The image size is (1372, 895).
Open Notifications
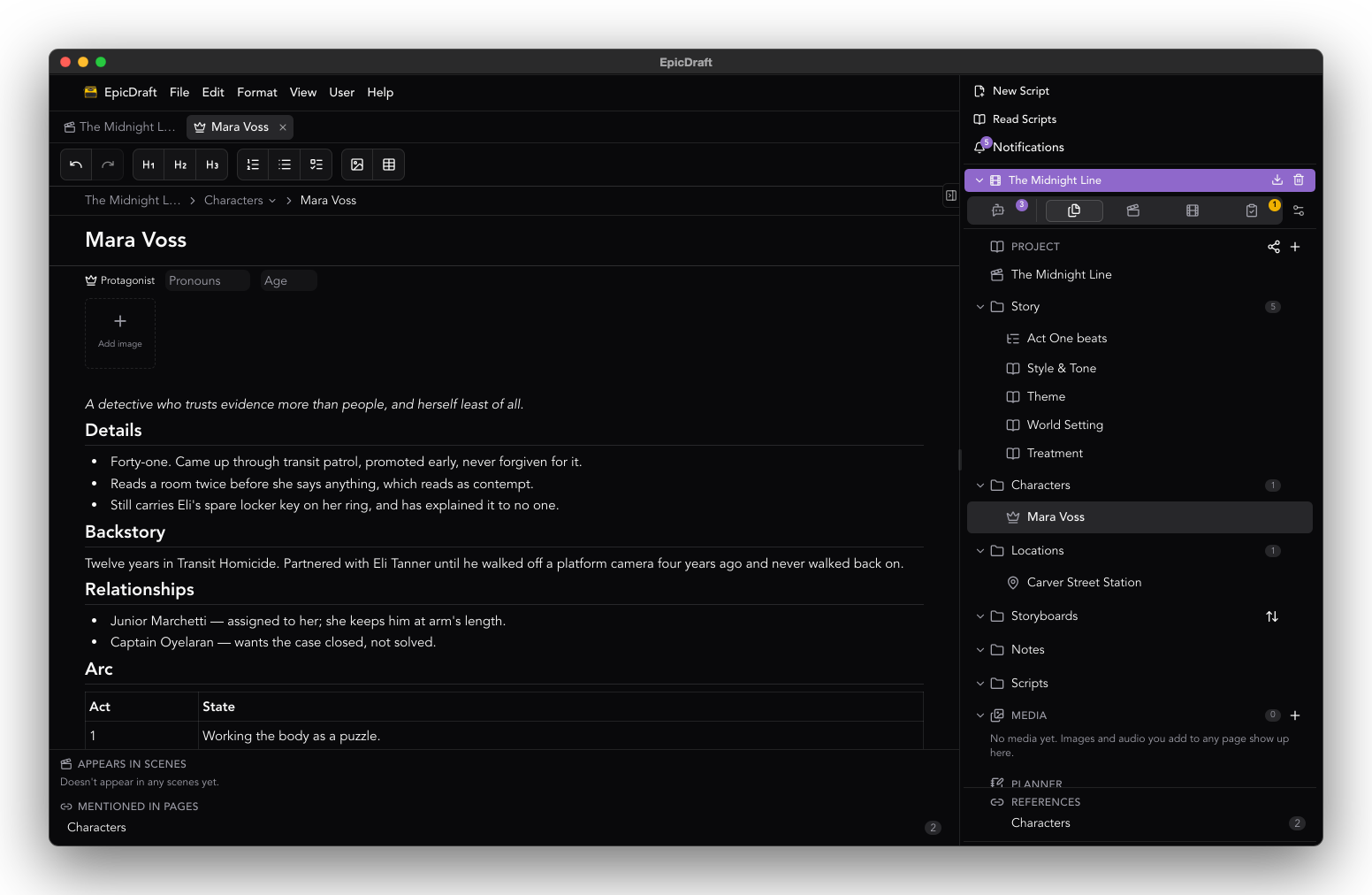click(1019, 147)
